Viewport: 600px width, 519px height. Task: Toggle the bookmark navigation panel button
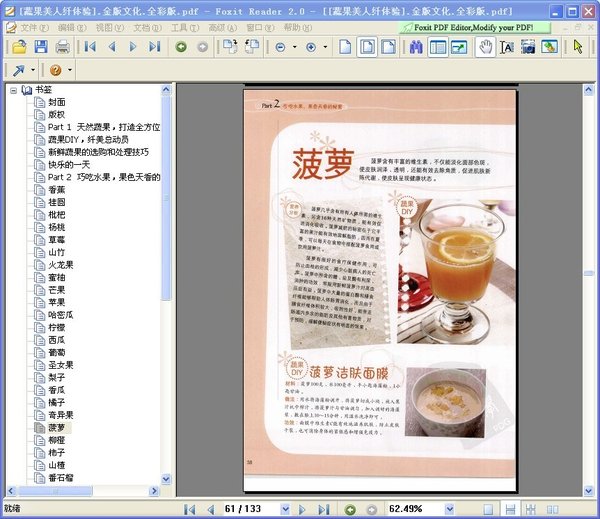click(x=438, y=47)
